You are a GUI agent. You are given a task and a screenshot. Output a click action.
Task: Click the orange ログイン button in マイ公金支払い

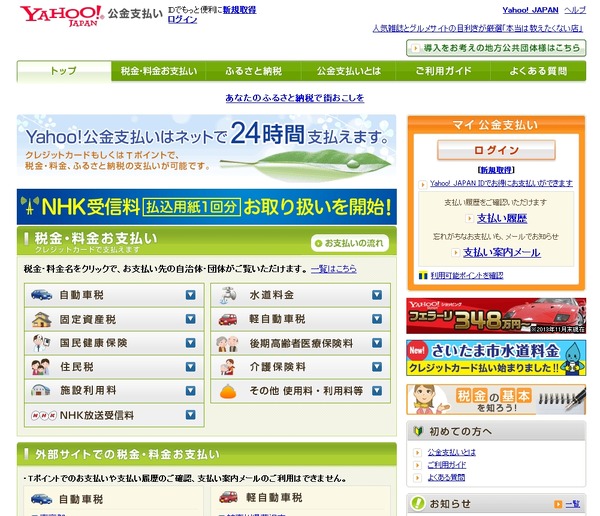click(x=496, y=150)
